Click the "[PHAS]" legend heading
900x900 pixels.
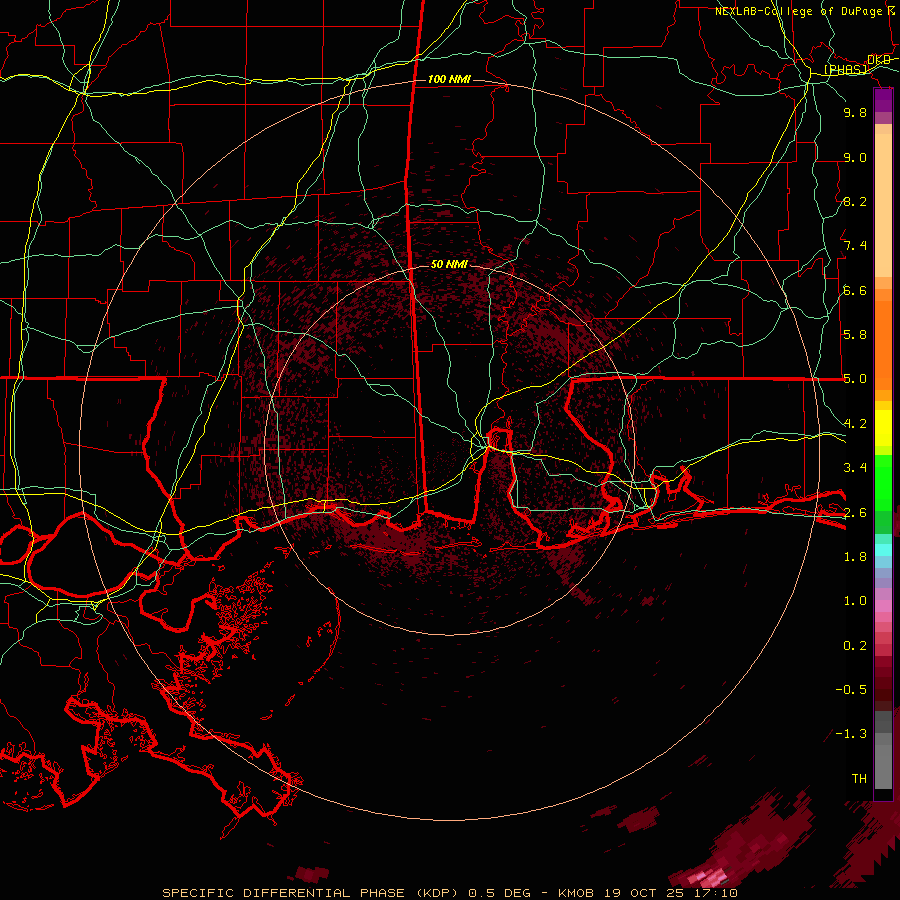coord(845,69)
